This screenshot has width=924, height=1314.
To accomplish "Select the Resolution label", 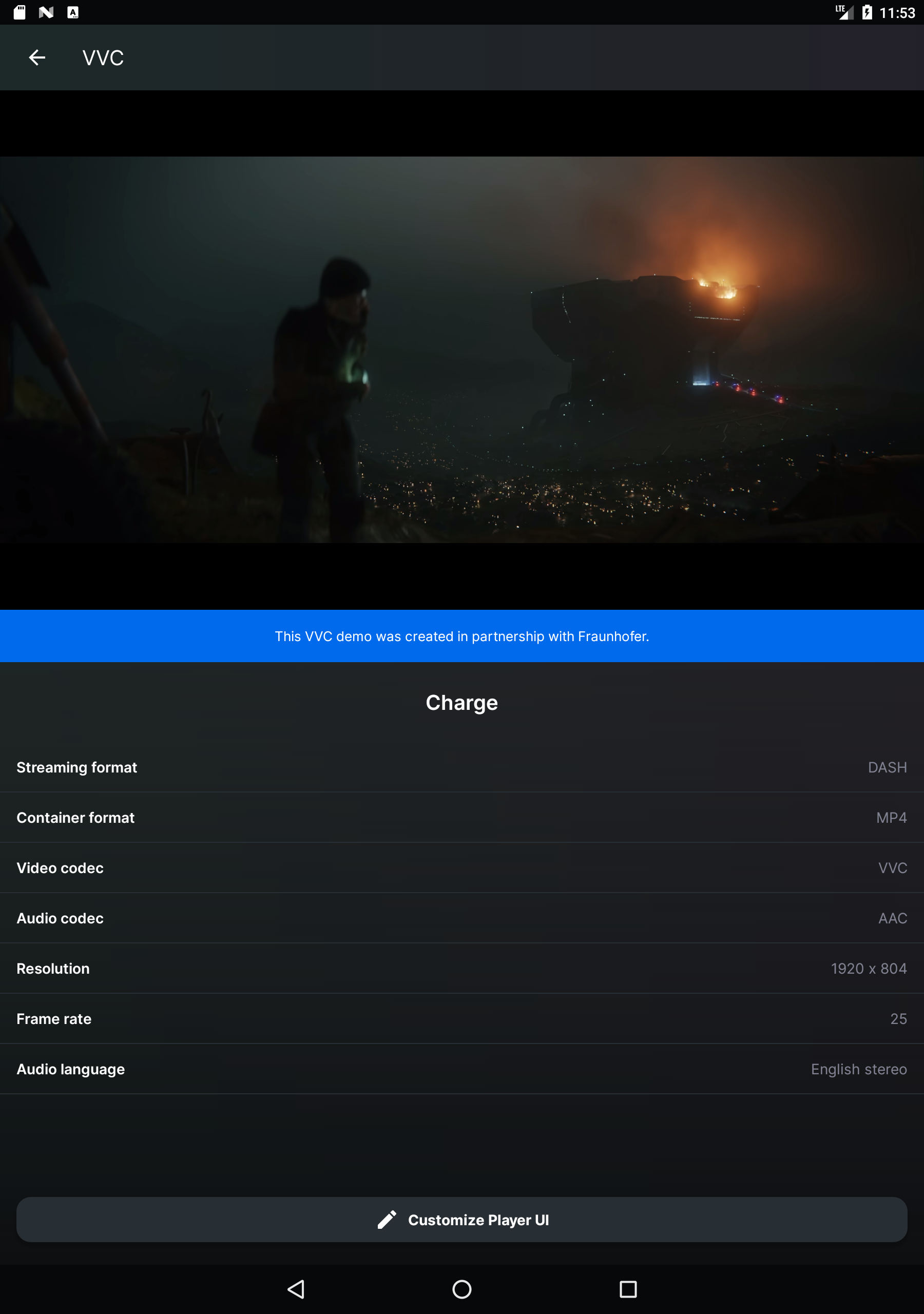I will pos(53,969).
